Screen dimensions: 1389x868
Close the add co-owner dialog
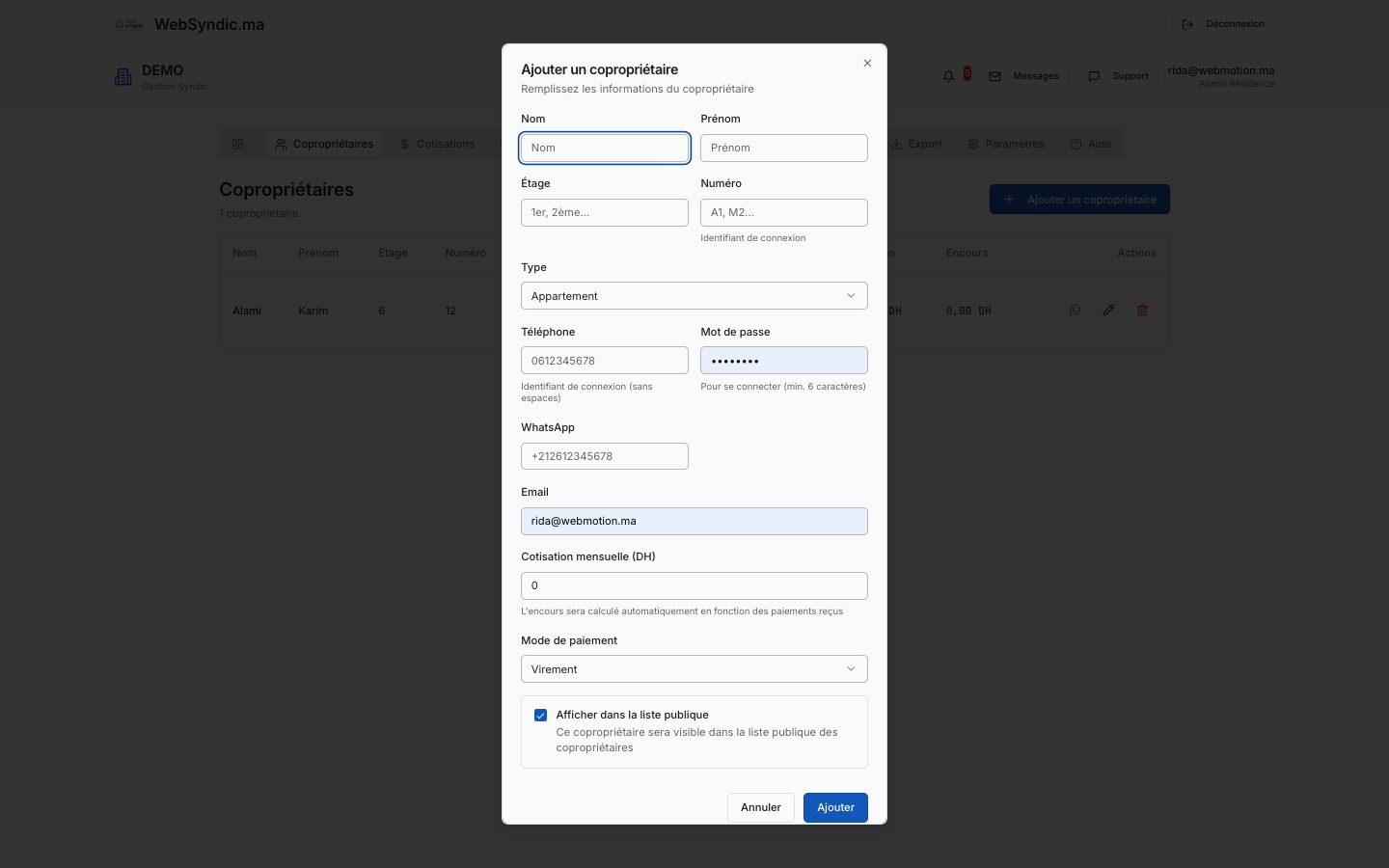[x=867, y=64]
